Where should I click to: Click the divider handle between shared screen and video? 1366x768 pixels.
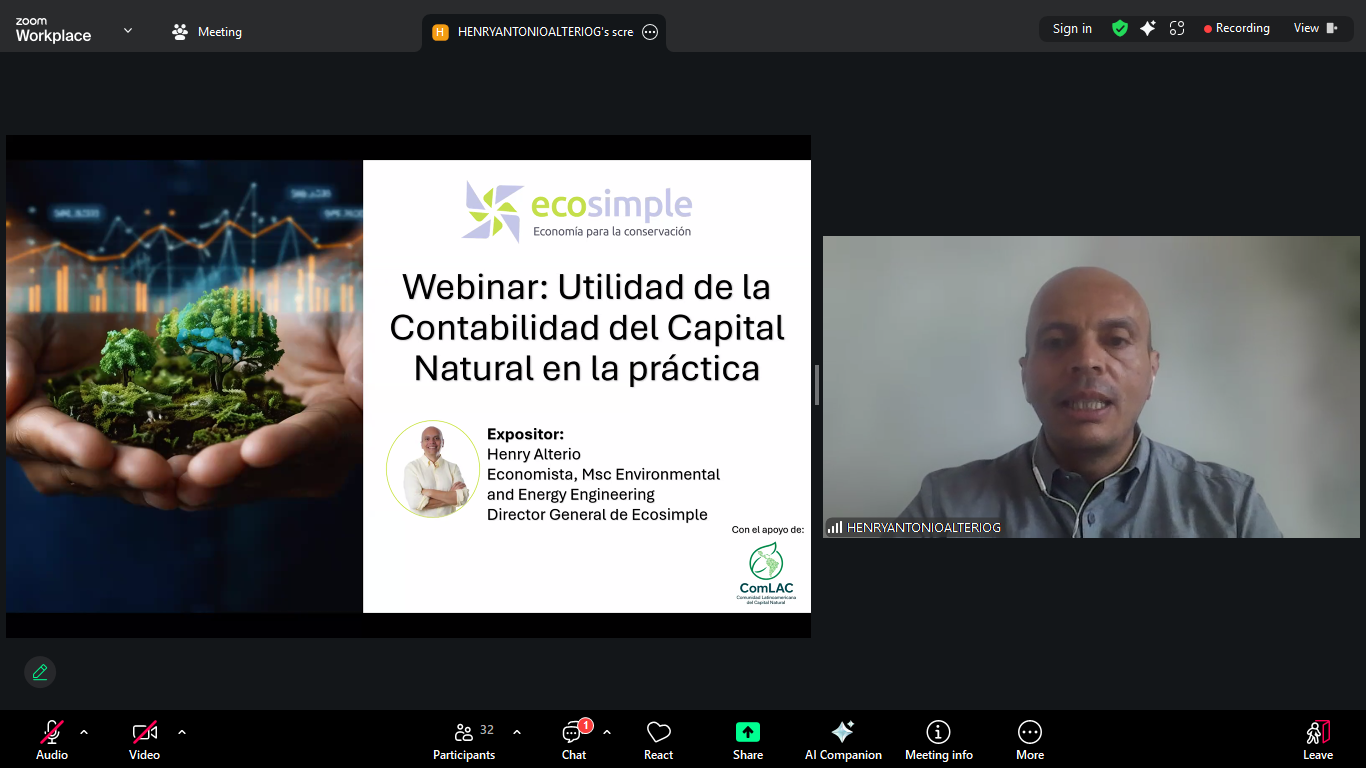tap(817, 385)
